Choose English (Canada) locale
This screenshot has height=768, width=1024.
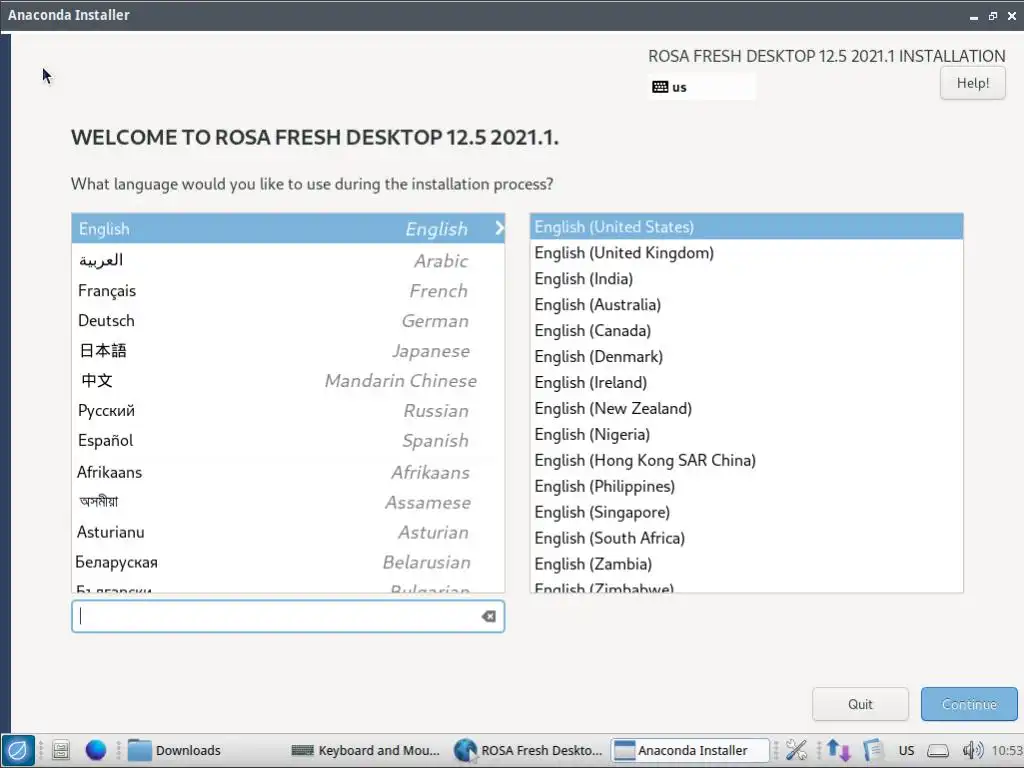[746, 330]
